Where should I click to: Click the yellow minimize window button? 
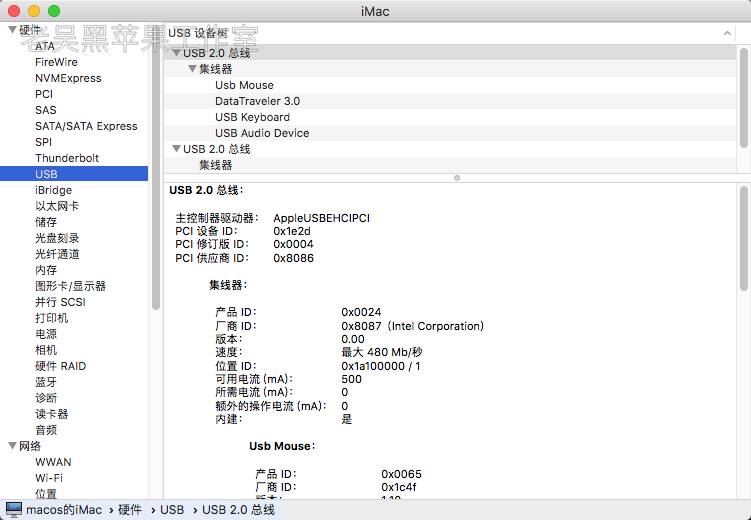pos(34,11)
